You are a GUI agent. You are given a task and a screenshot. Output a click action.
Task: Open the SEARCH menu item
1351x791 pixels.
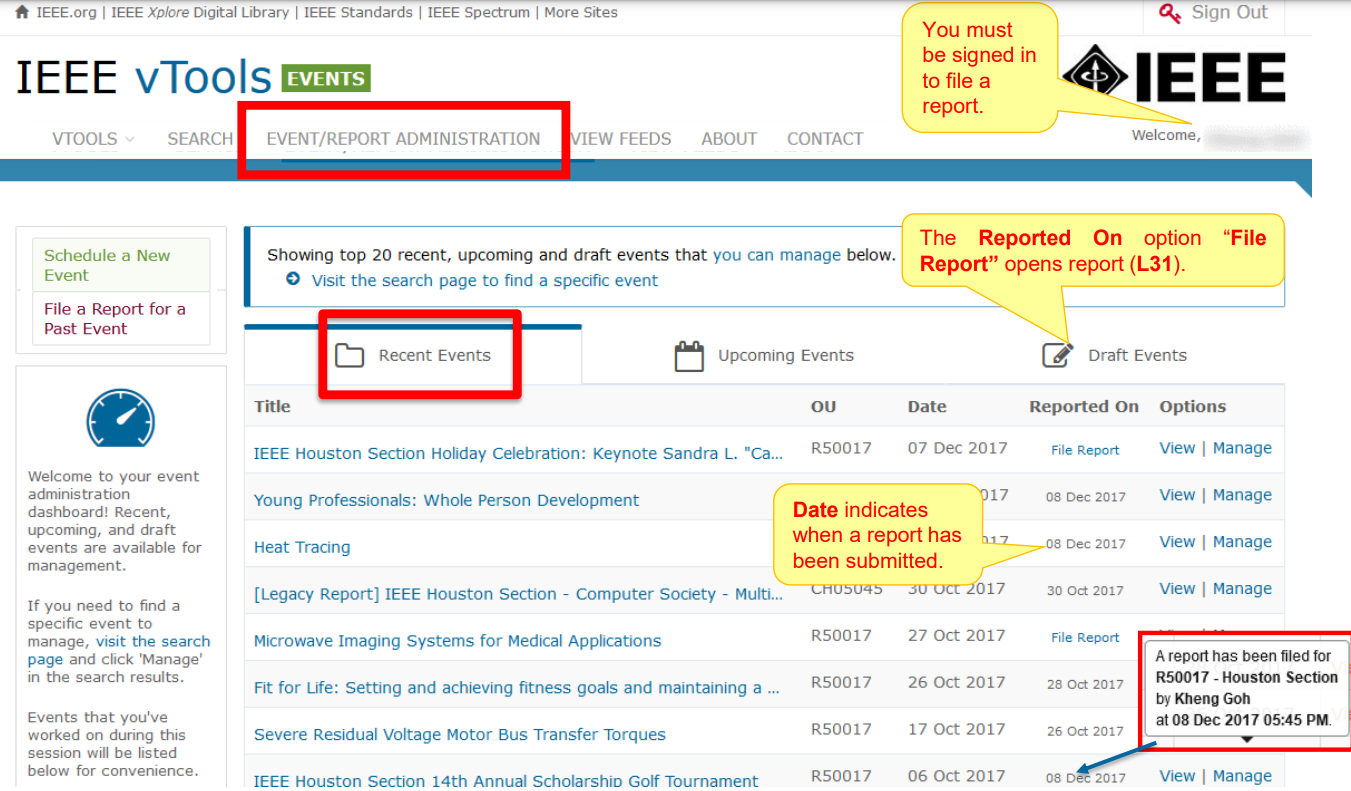[200, 139]
